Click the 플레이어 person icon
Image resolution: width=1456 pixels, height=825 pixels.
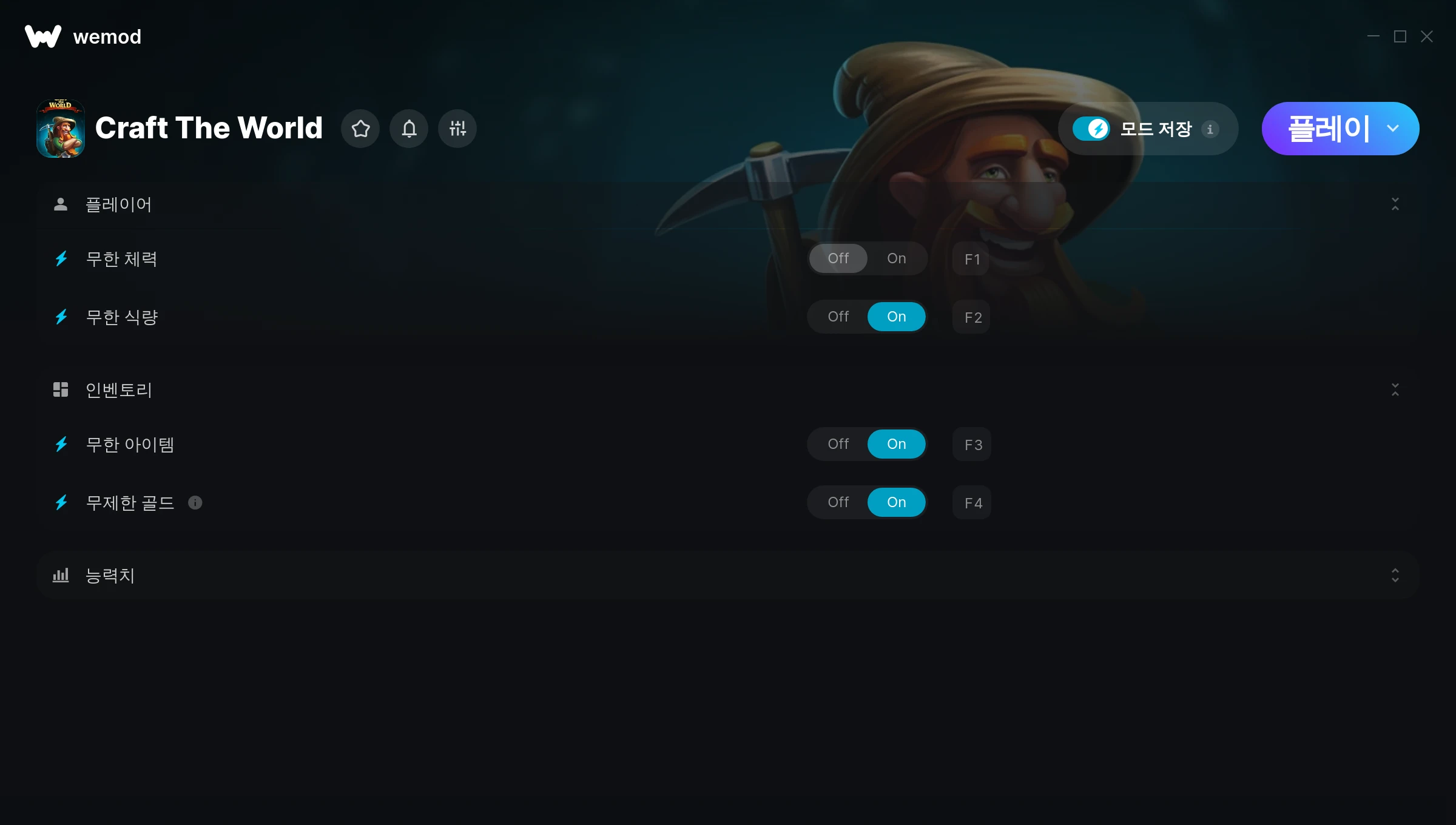click(61, 204)
